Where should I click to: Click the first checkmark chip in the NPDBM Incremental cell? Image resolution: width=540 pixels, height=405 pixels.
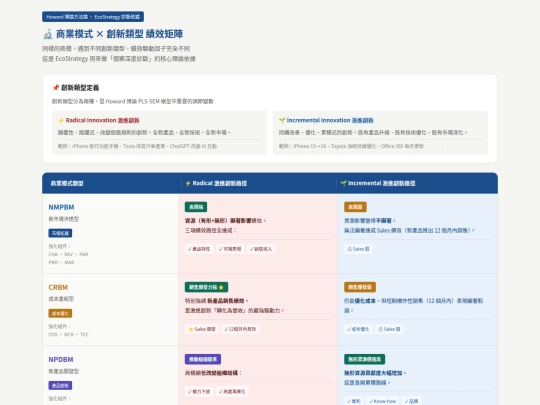(x=354, y=401)
